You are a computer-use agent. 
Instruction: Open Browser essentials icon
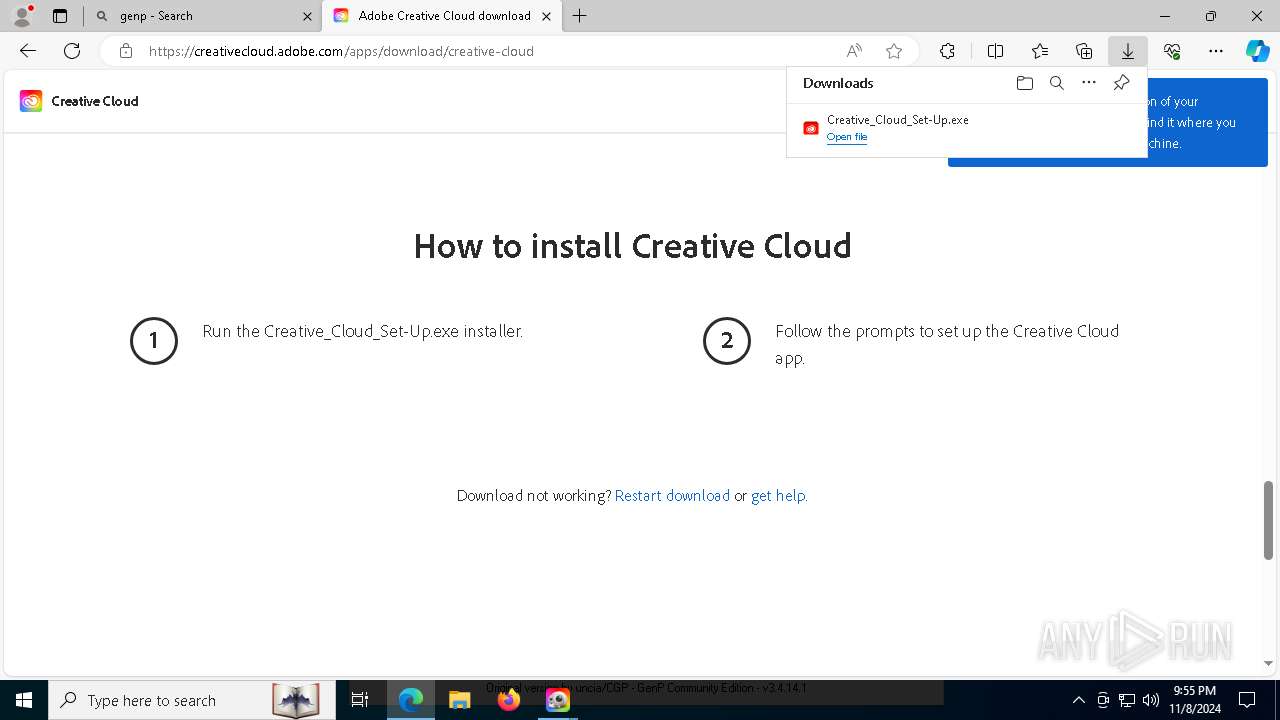[x=1172, y=51]
